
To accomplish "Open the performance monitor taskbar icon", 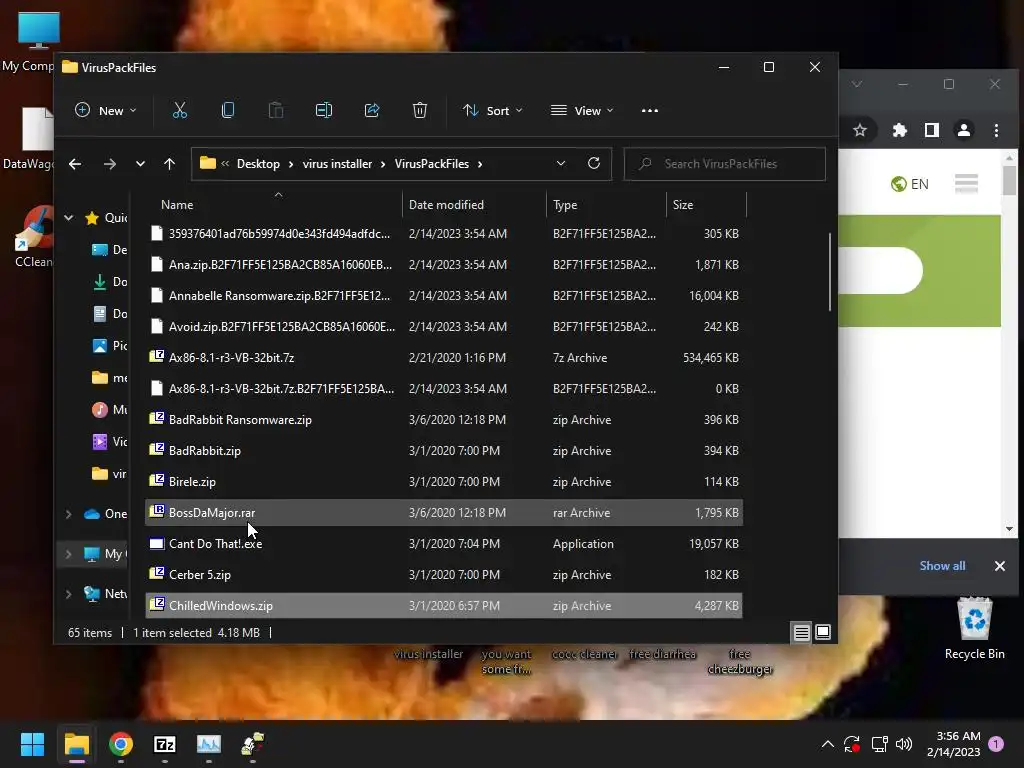I will pyautogui.click(x=209, y=744).
